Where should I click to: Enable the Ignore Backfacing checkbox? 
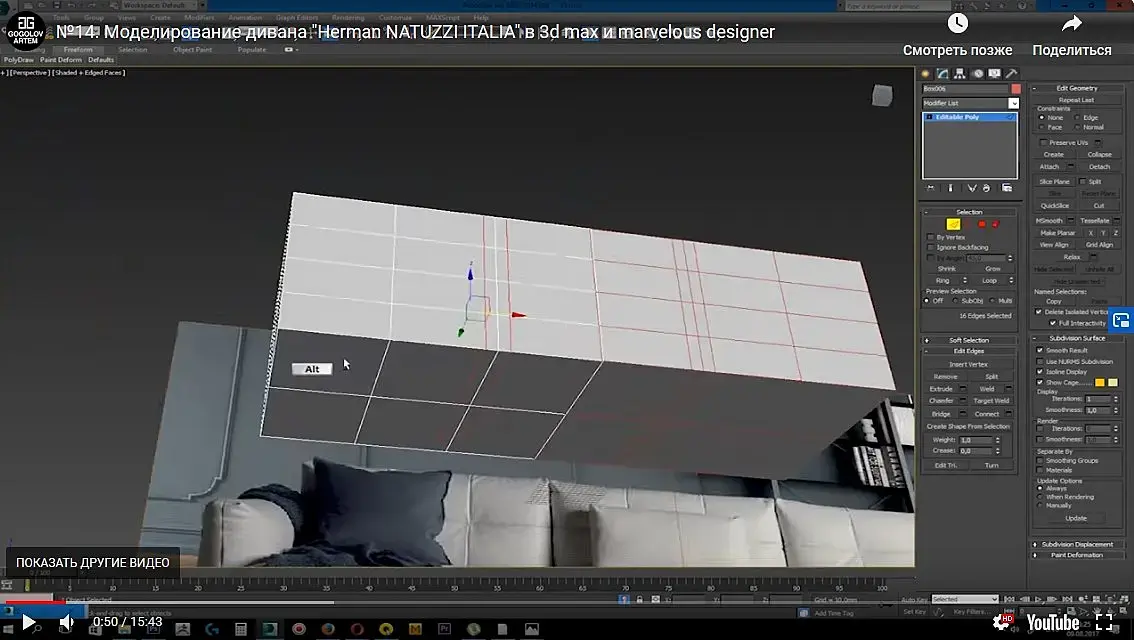(x=931, y=247)
